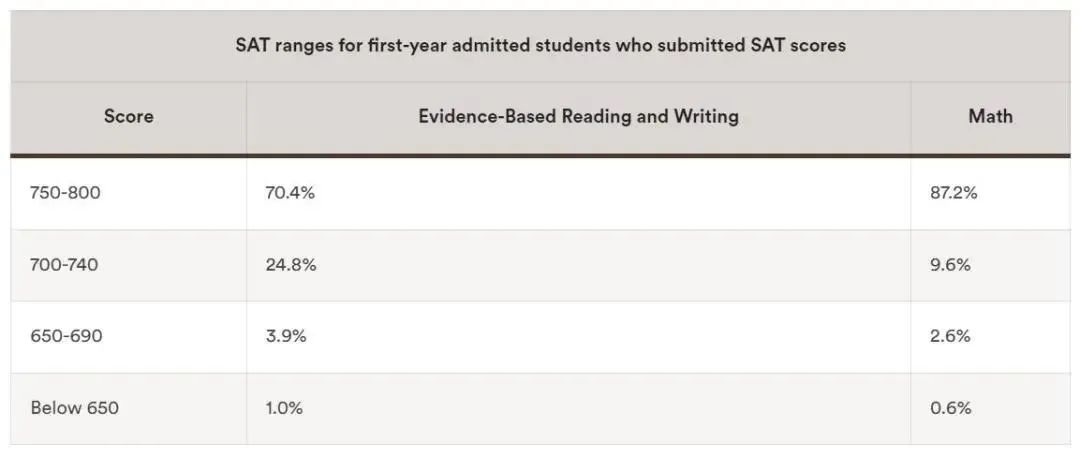Click the 24.8% reading cell
The width and height of the screenshot is (1080, 456).
[x=290, y=265]
